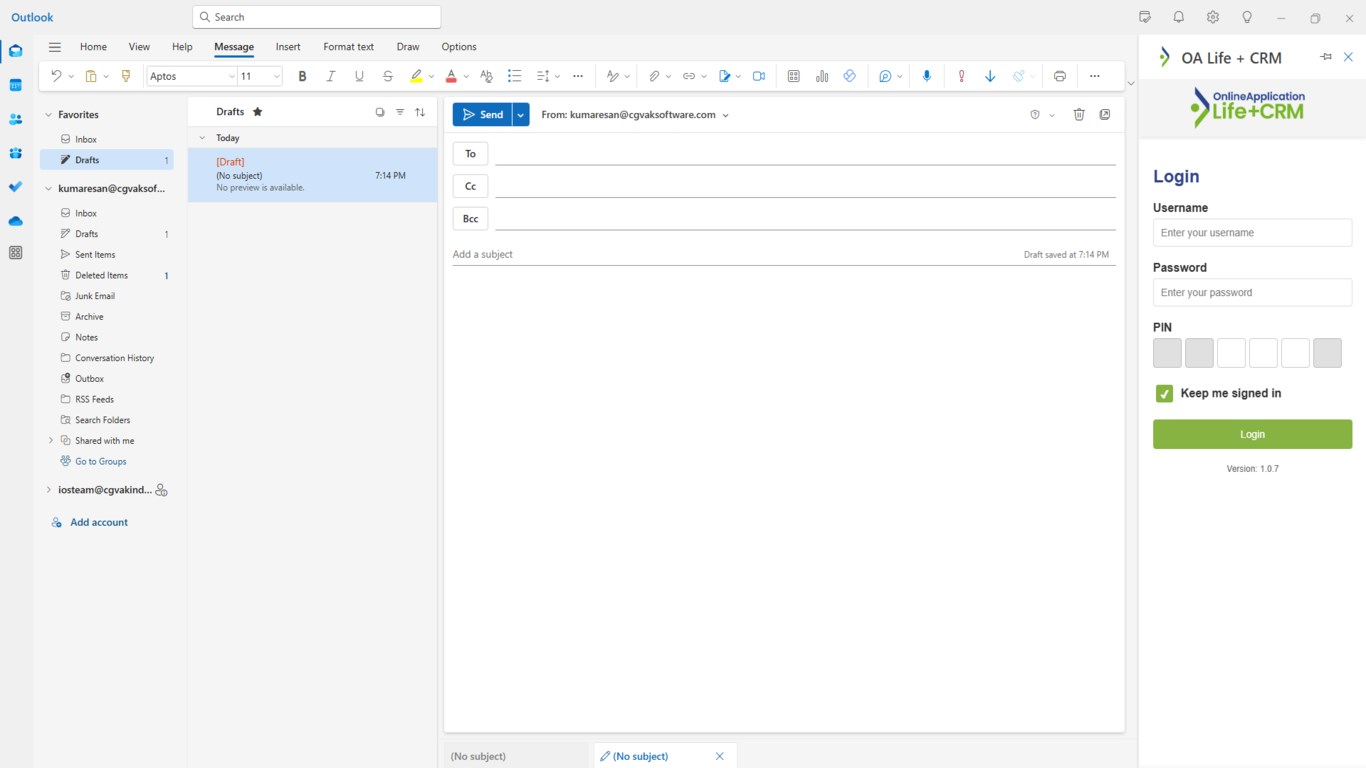Mark message as low importance
1366x768 pixels.
point(990,76)
